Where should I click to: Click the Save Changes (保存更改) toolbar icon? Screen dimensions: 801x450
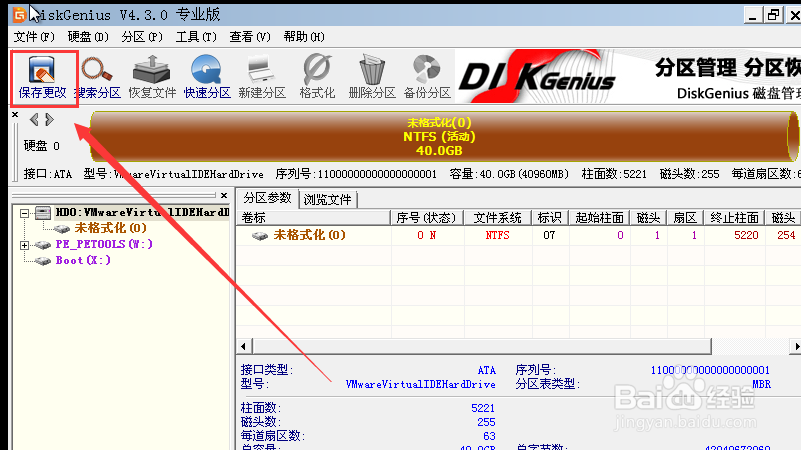pyautogui.click(x=42, y=78)
